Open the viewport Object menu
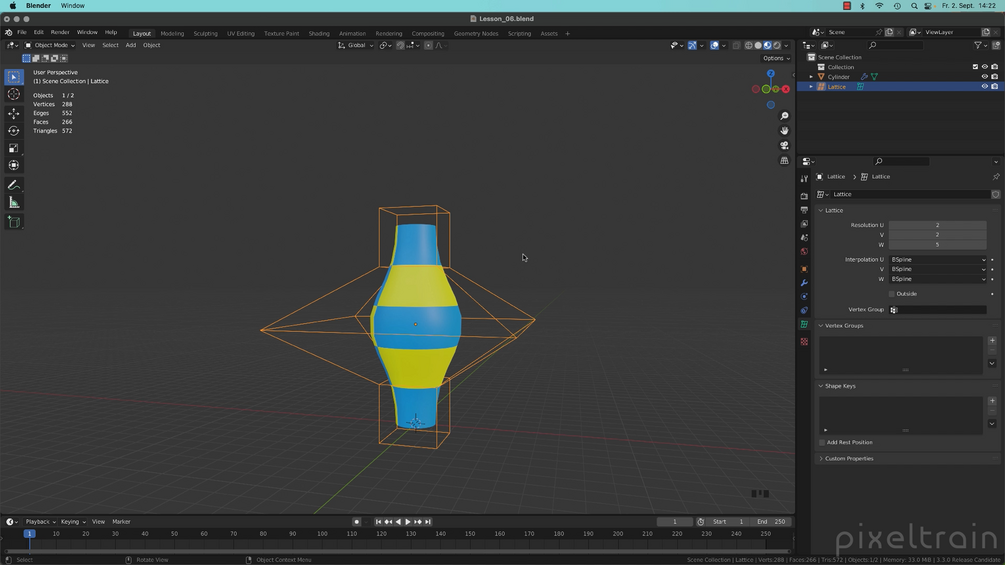The image size is (1005, 565). pos(151,45)
